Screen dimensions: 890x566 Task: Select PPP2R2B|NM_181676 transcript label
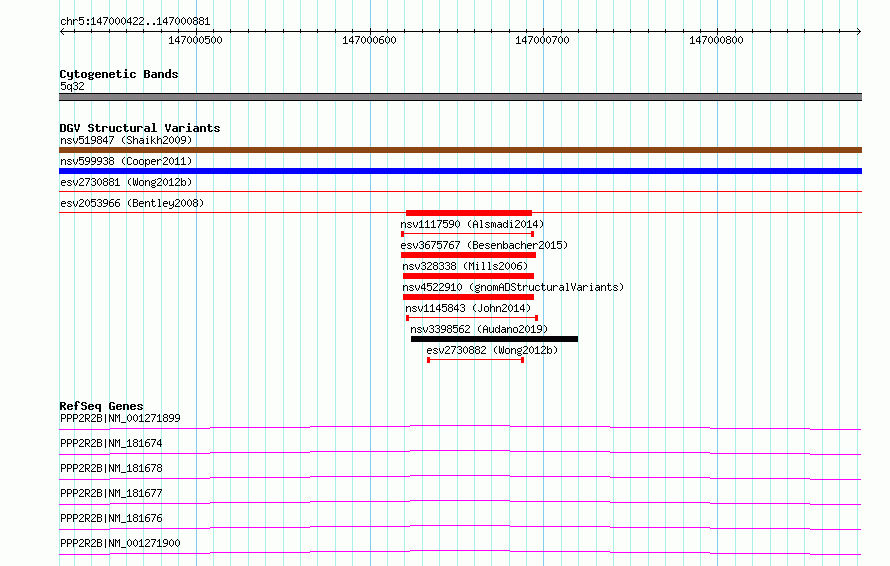[111, 518]
